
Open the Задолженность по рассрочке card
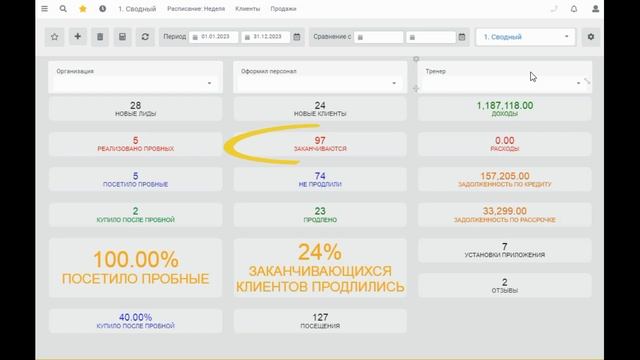[504, 215]
